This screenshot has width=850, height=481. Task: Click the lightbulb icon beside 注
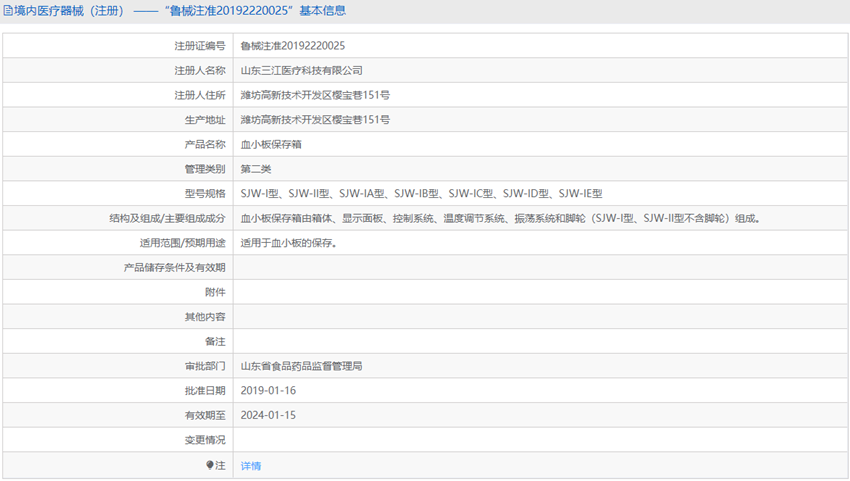(x=210, y=465)
